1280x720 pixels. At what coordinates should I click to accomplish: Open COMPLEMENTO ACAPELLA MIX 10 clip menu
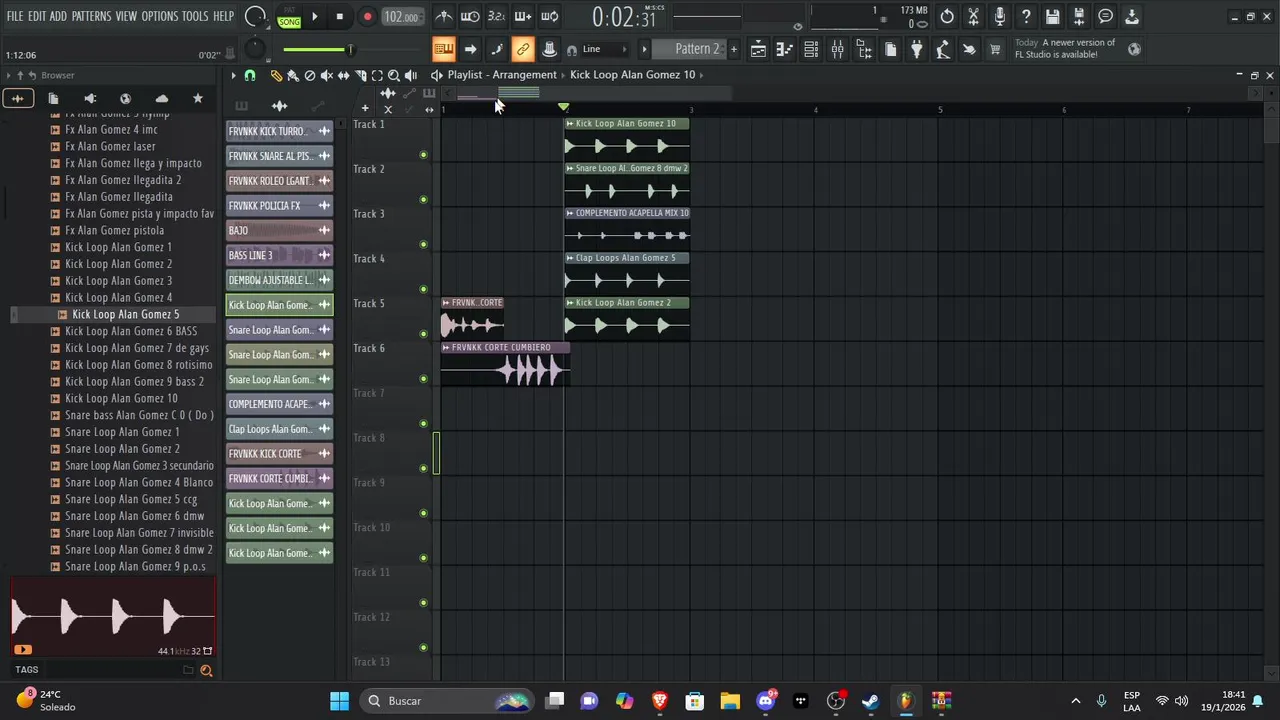(x=570, y=213)
